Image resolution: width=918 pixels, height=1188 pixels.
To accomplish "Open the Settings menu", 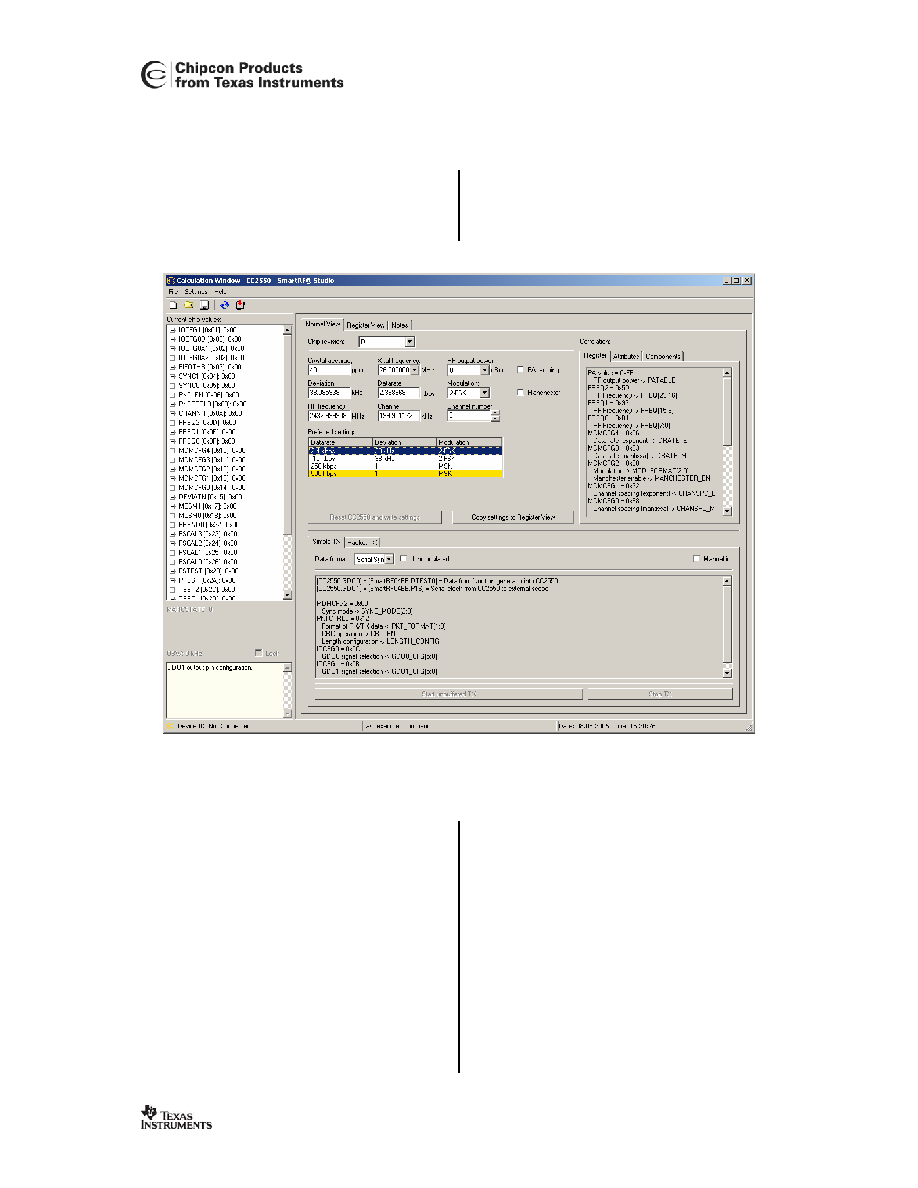I will point(195,292).
